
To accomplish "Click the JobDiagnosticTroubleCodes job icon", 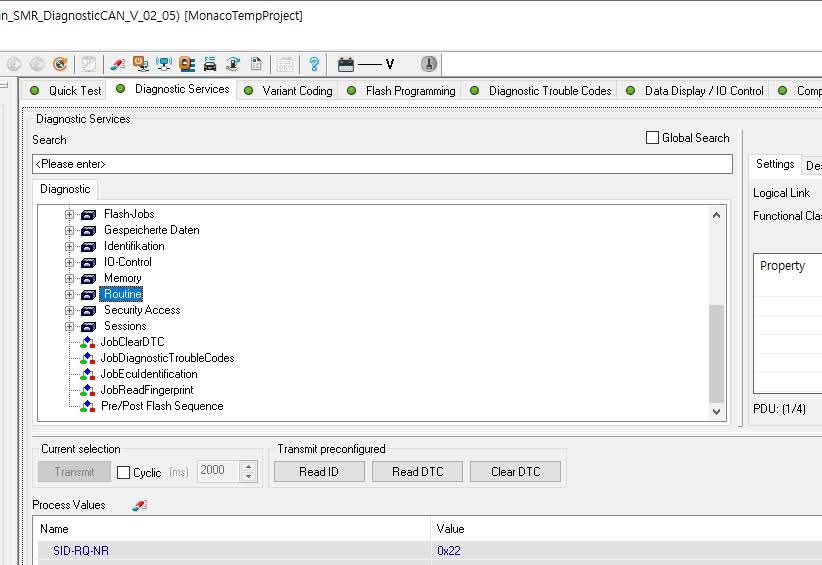I will tap(87, 358).
